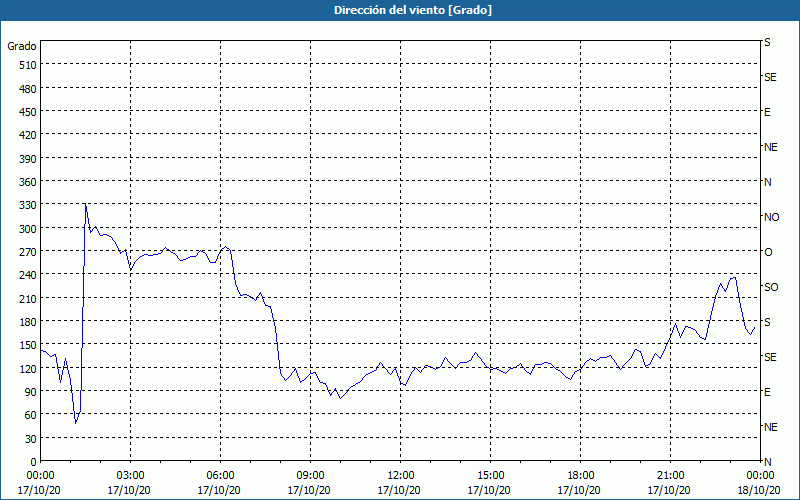Click the "18:00" time axis label

[581, 476]
